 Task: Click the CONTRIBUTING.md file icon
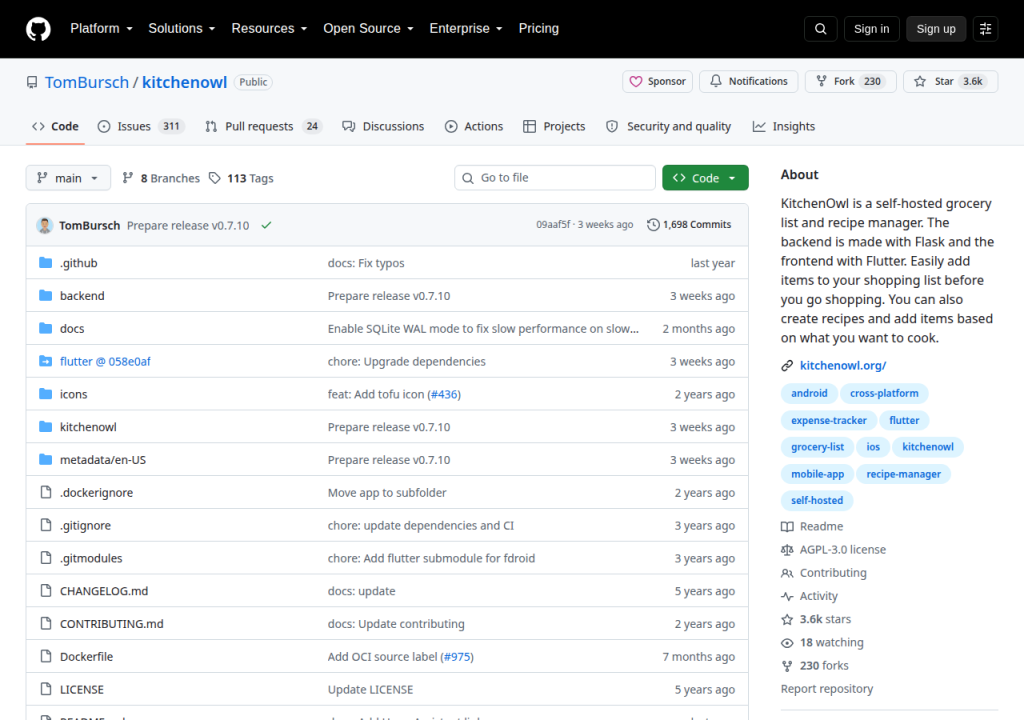click(46, 623)
